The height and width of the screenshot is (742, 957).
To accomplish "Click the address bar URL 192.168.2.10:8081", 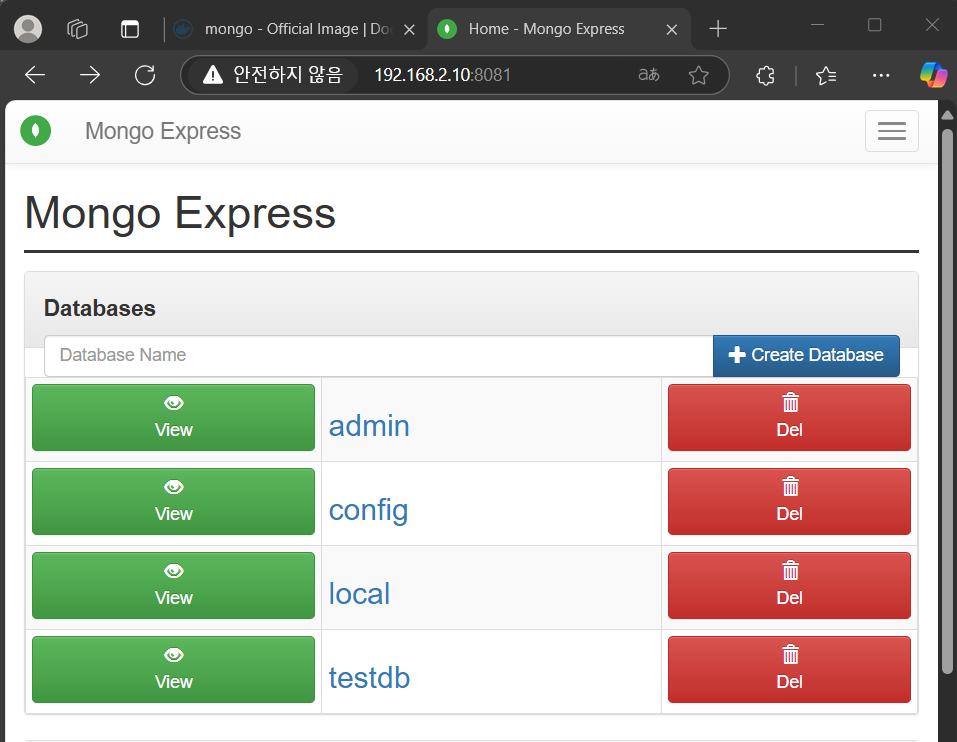I will (442, 75).
